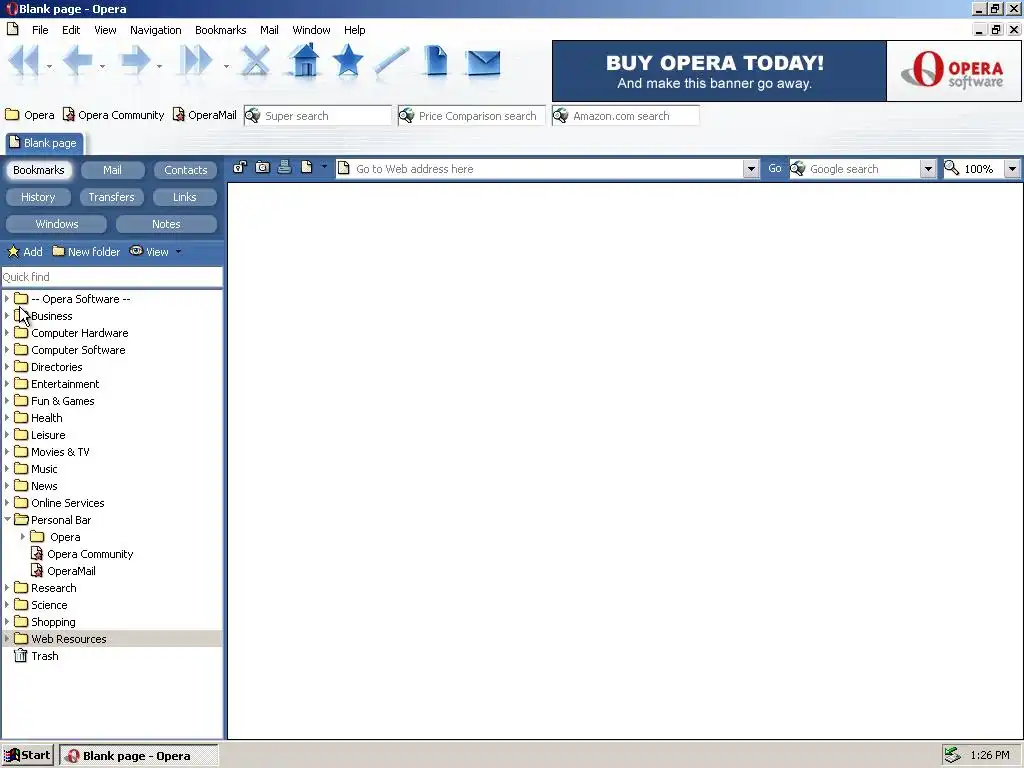The height and width of the screenshot is (768, 1024).
Task: Click the magnifier zoom icon
Action: click(952, 168)
